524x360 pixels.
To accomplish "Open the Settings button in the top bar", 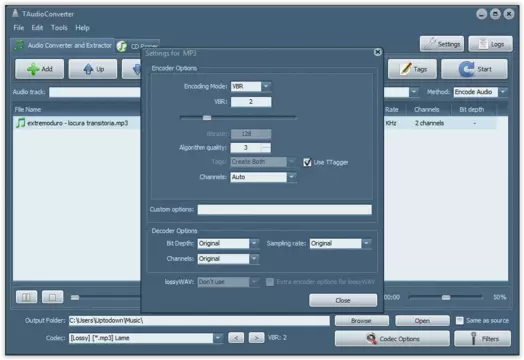I will point(442,44).
